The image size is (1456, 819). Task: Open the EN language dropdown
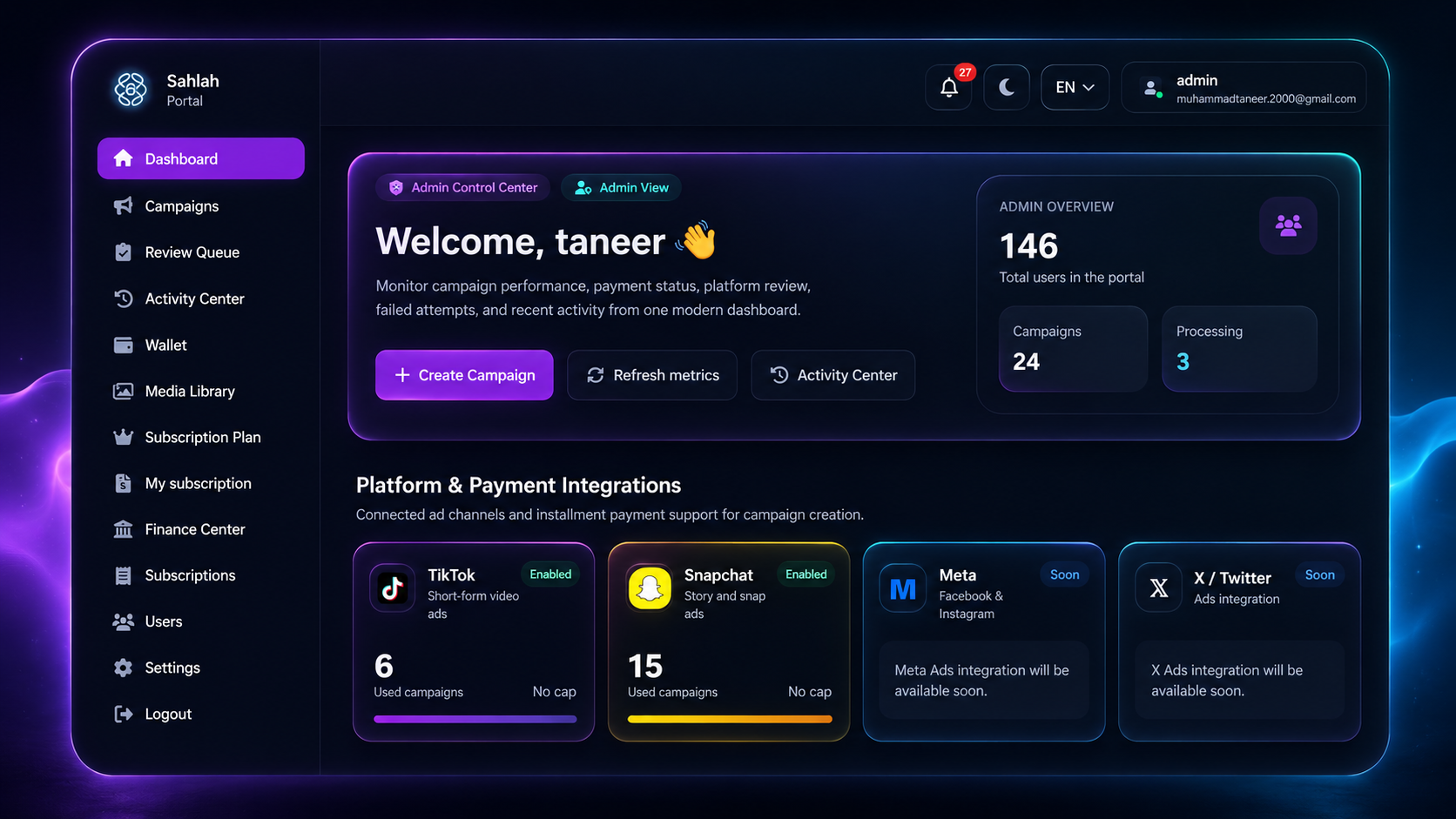point(1075,87)
